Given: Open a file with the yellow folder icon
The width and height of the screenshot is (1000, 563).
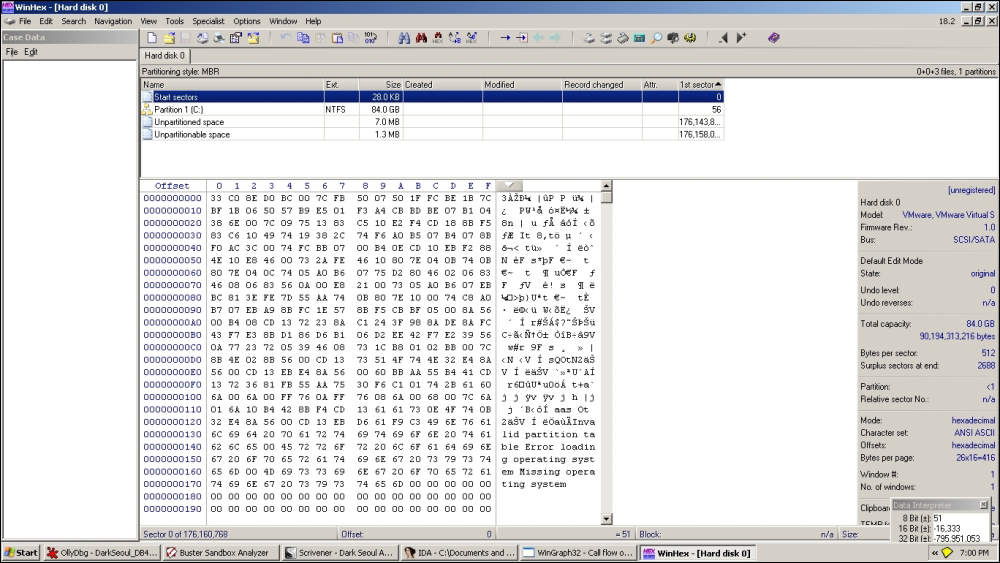Looking at the screenshot, I should (169, 38).
